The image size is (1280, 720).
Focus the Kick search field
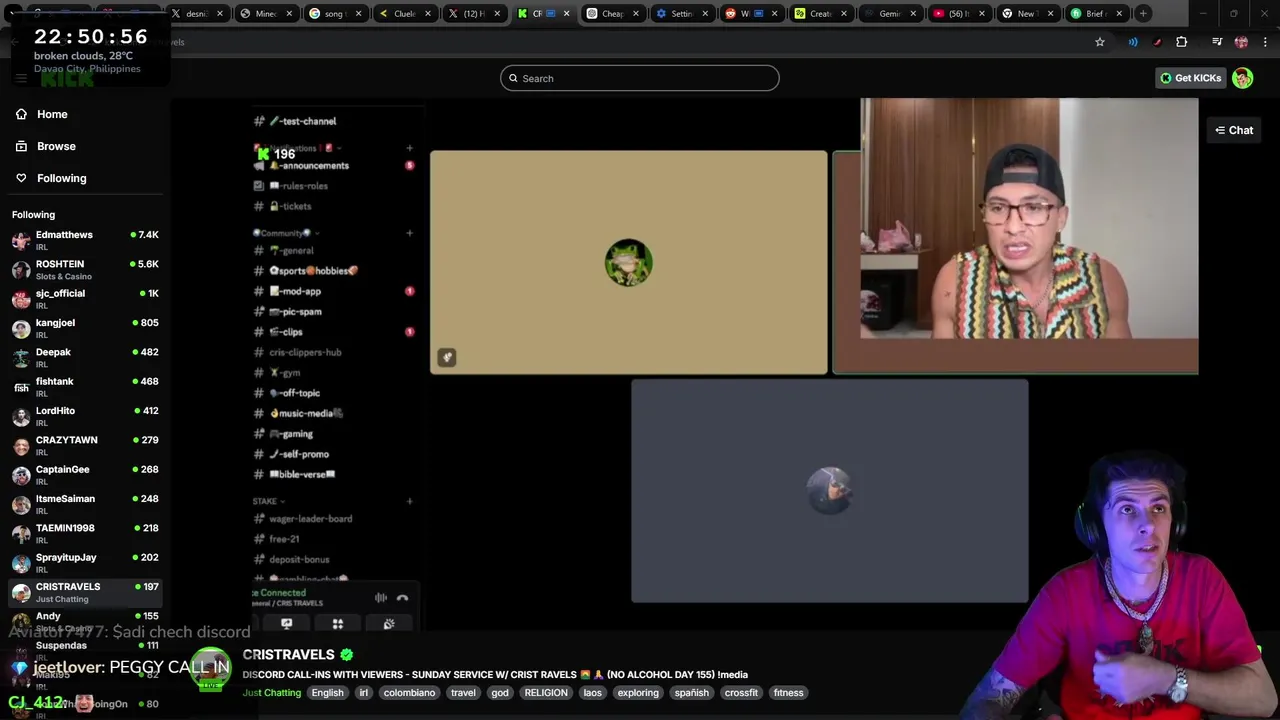point(640,78)
